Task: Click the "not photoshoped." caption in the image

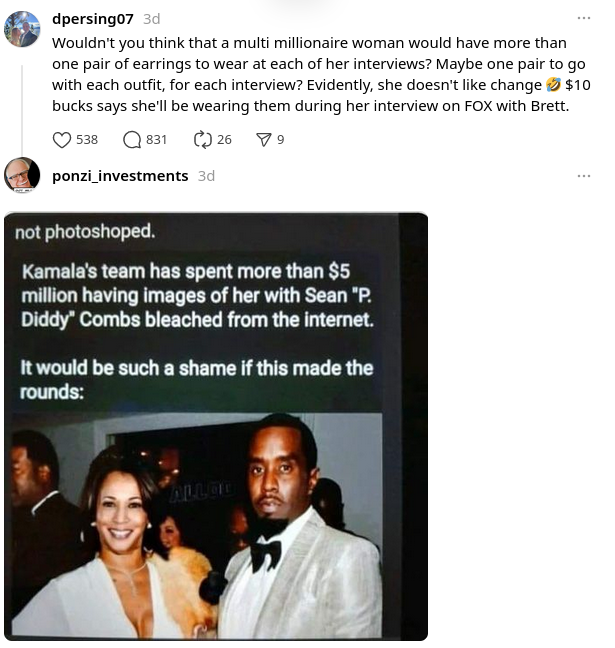Action: [x=85, y=232]
